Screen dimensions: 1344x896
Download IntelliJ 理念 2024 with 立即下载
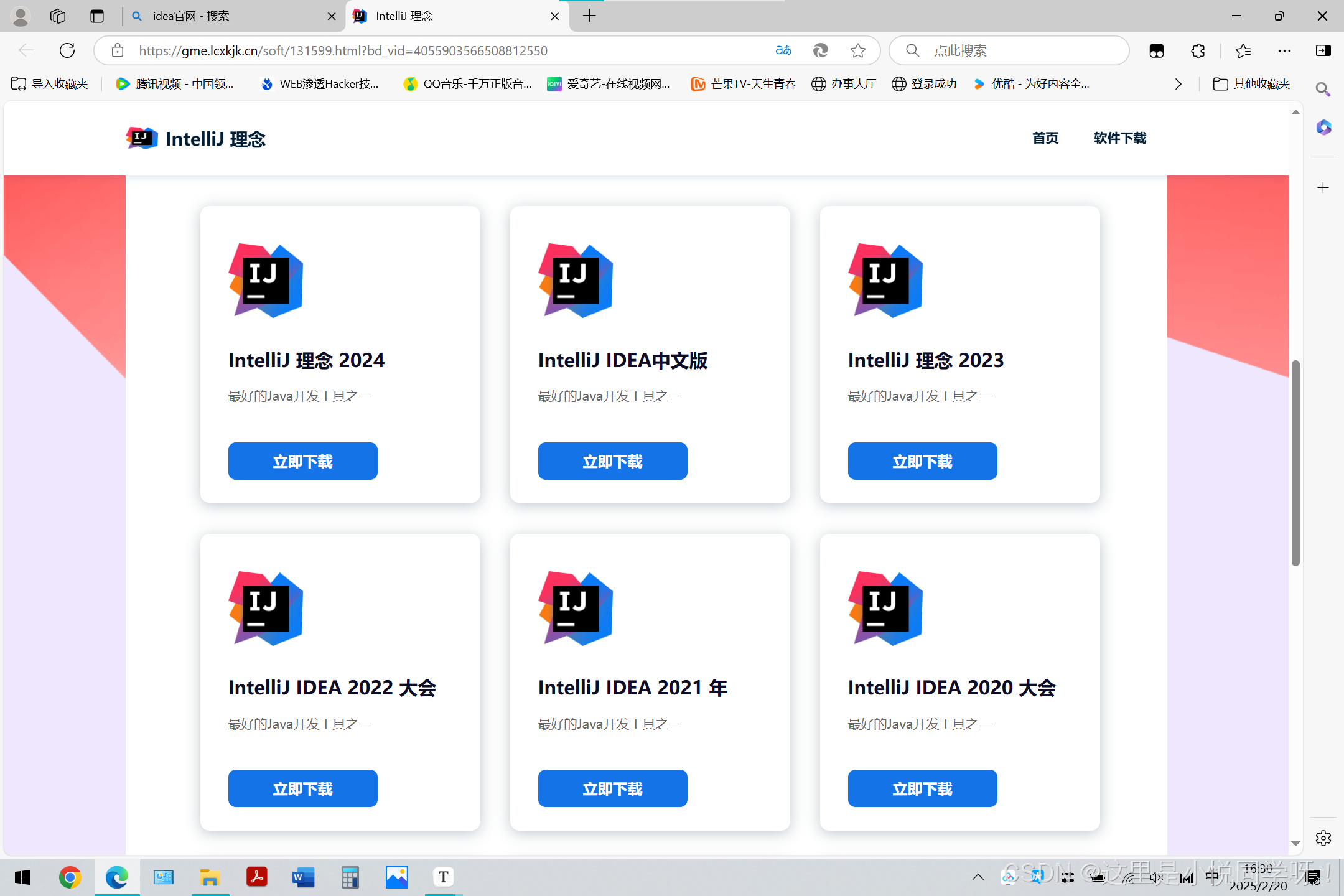click(302, 461)
